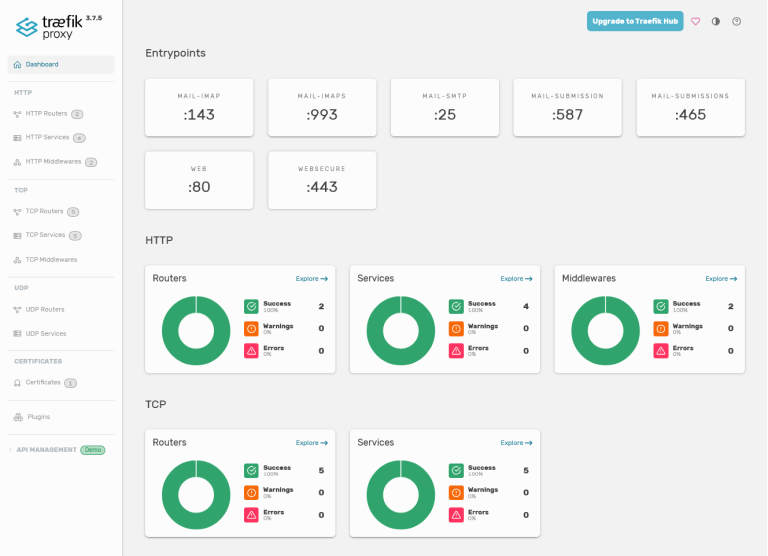The width and height of the screenshot is (768, 556).
Task: Select the MAIL-SMTP :25 entrypoint card
Action: point(445,107)
